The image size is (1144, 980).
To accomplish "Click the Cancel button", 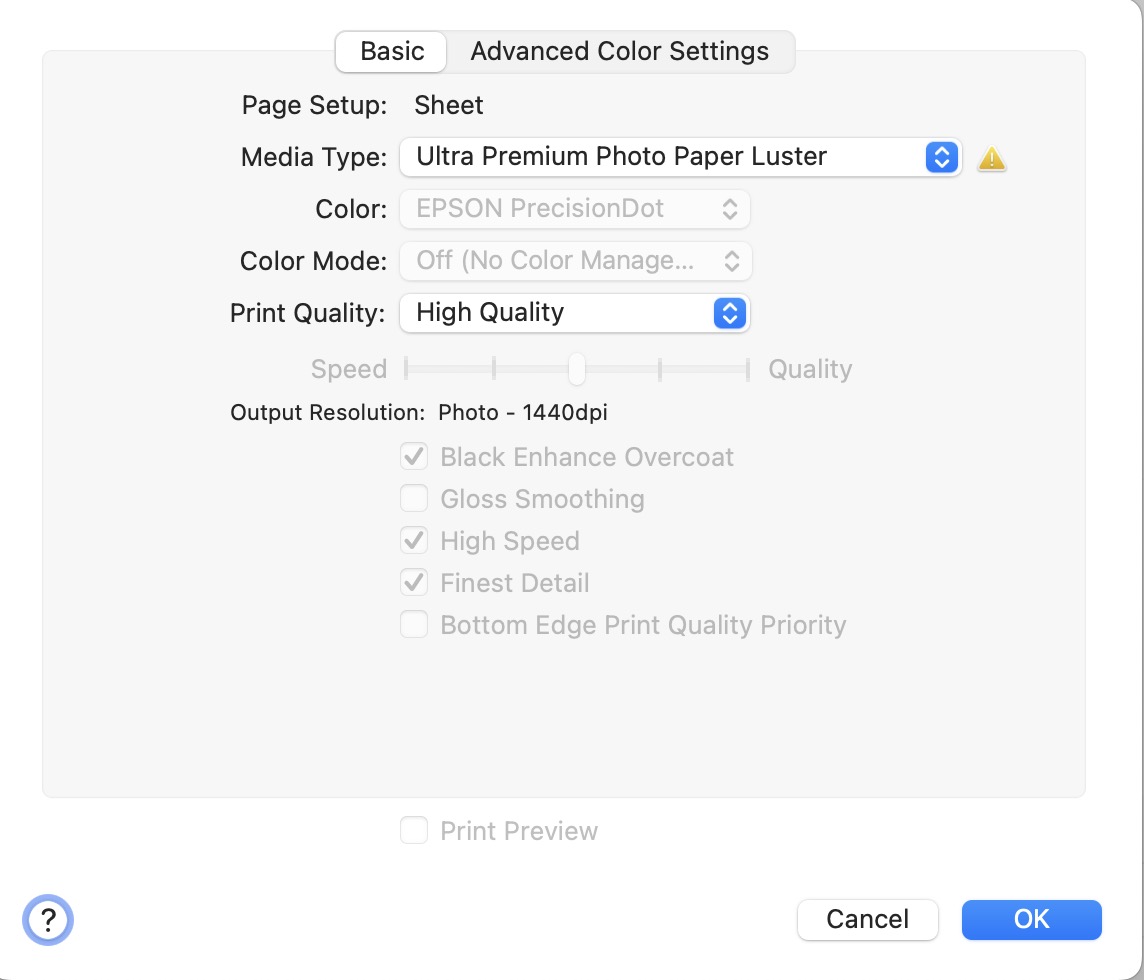I will (x=867, y=919).
